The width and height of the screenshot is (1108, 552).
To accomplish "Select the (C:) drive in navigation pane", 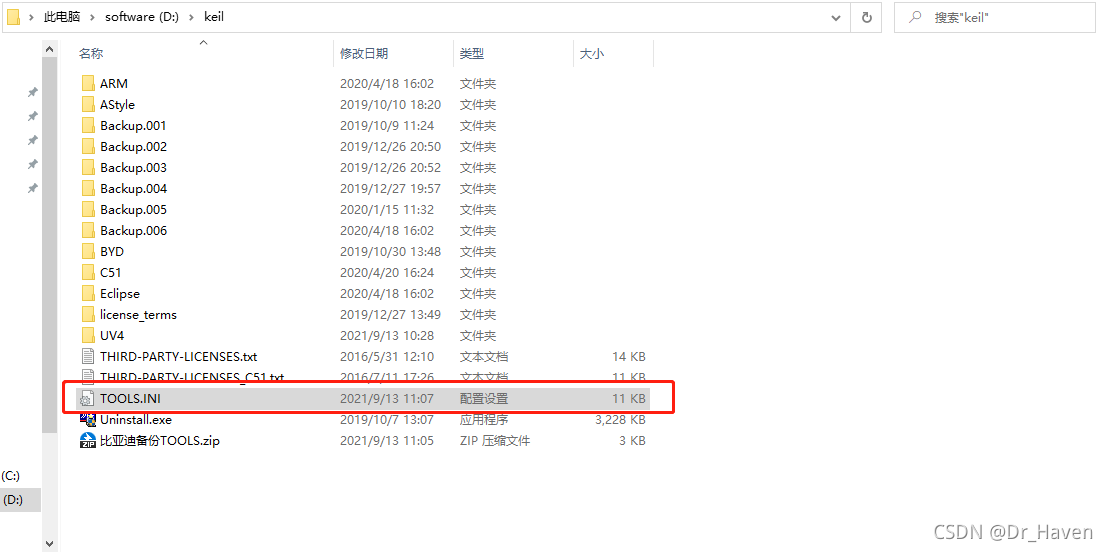I will [x=11, y=476].
